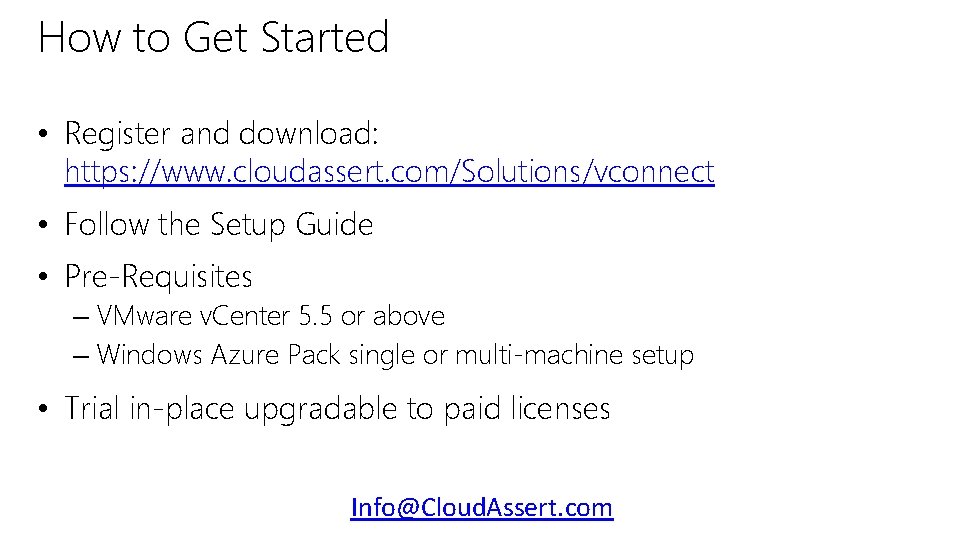Viewport: 960px width, 540px height.
Task: Click the "How to Get Started" slide title
Action: click(213, 38)
